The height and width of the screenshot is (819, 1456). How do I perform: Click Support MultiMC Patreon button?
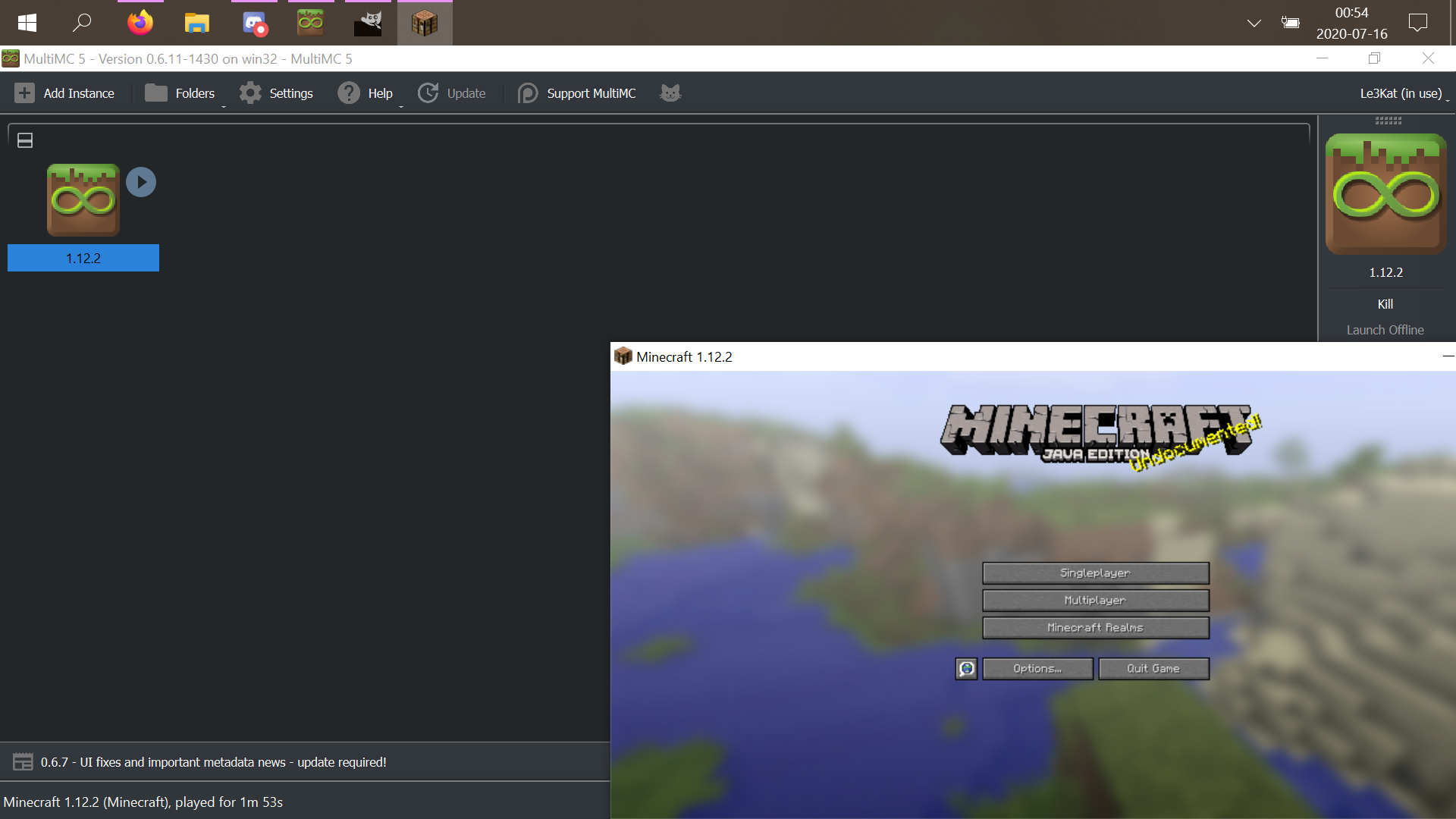(578, 93)
